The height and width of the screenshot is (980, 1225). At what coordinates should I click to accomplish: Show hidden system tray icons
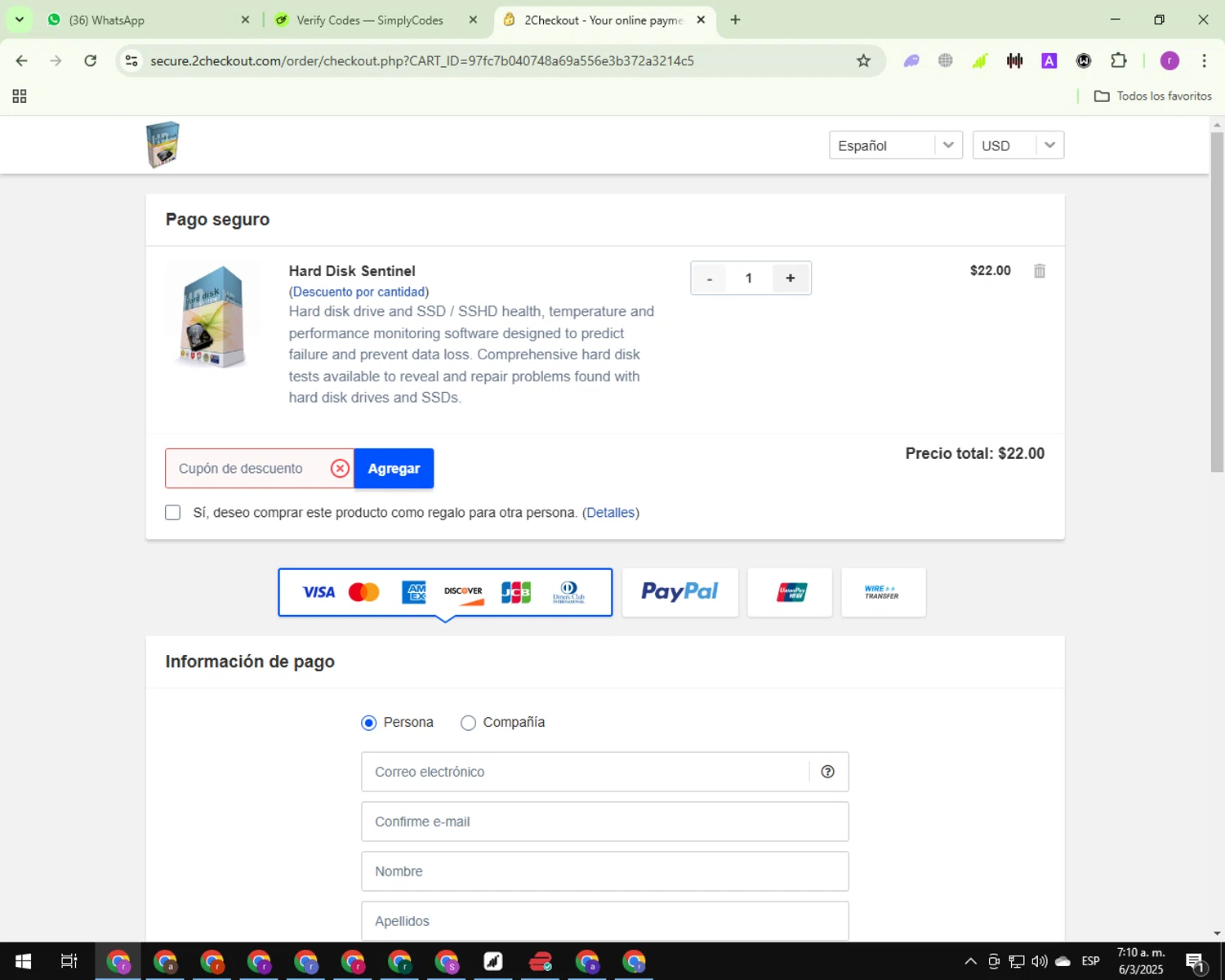click(x=970, y=961)
